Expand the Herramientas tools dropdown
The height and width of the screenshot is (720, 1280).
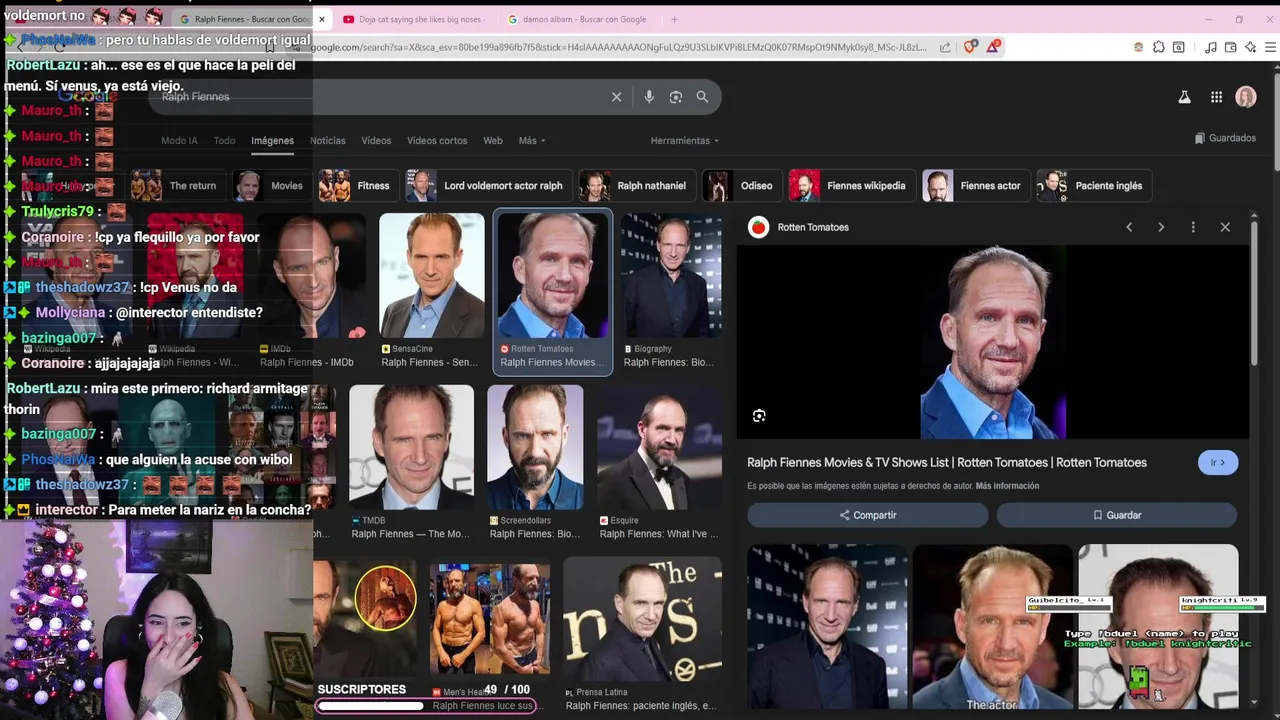tap(685, 141)
